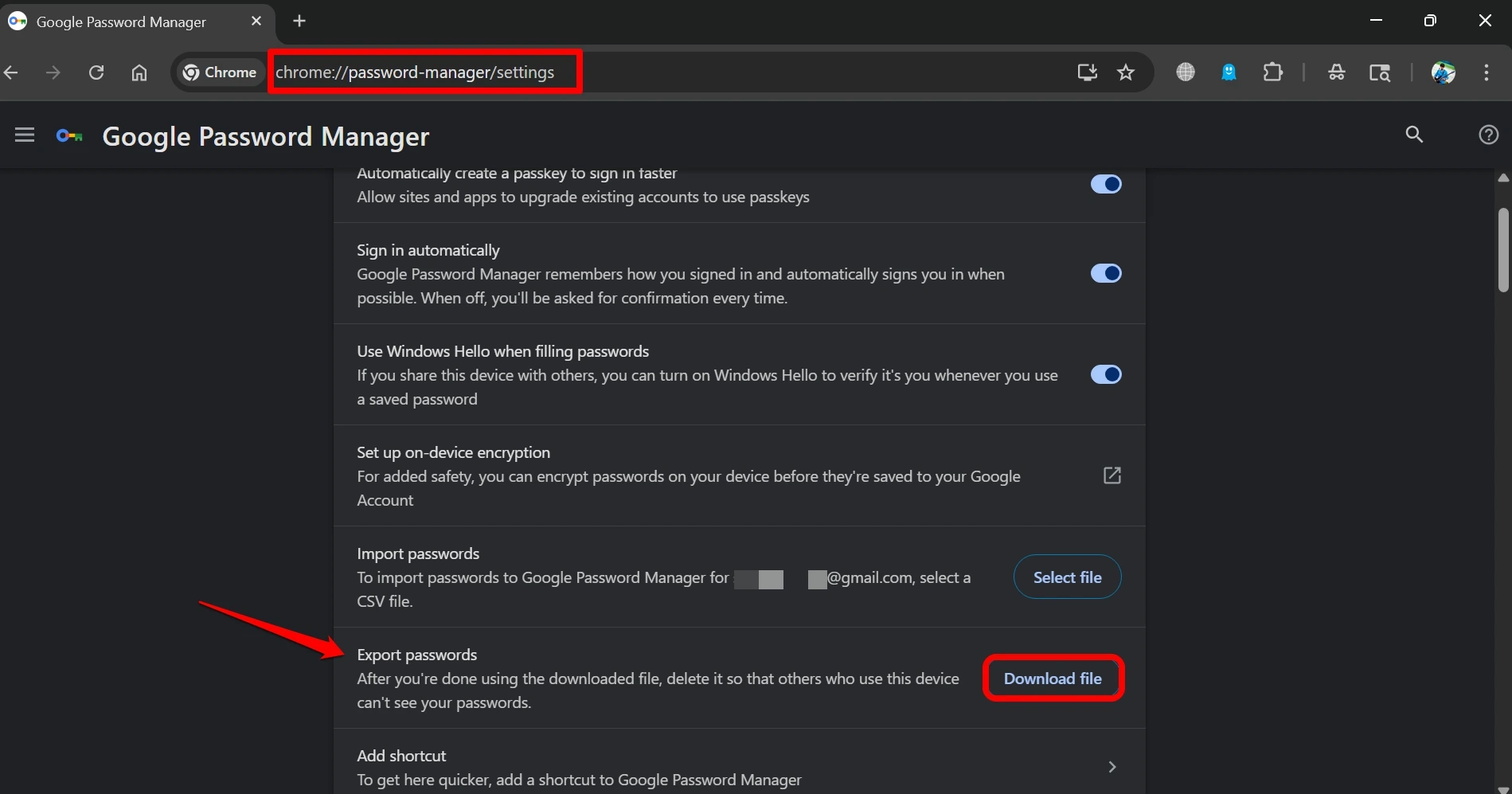Image resolution: width=1512 pixels, height=794 pixels.
Task: Open the Extensions puzzle menu
Action: [x=1272, y=72]
